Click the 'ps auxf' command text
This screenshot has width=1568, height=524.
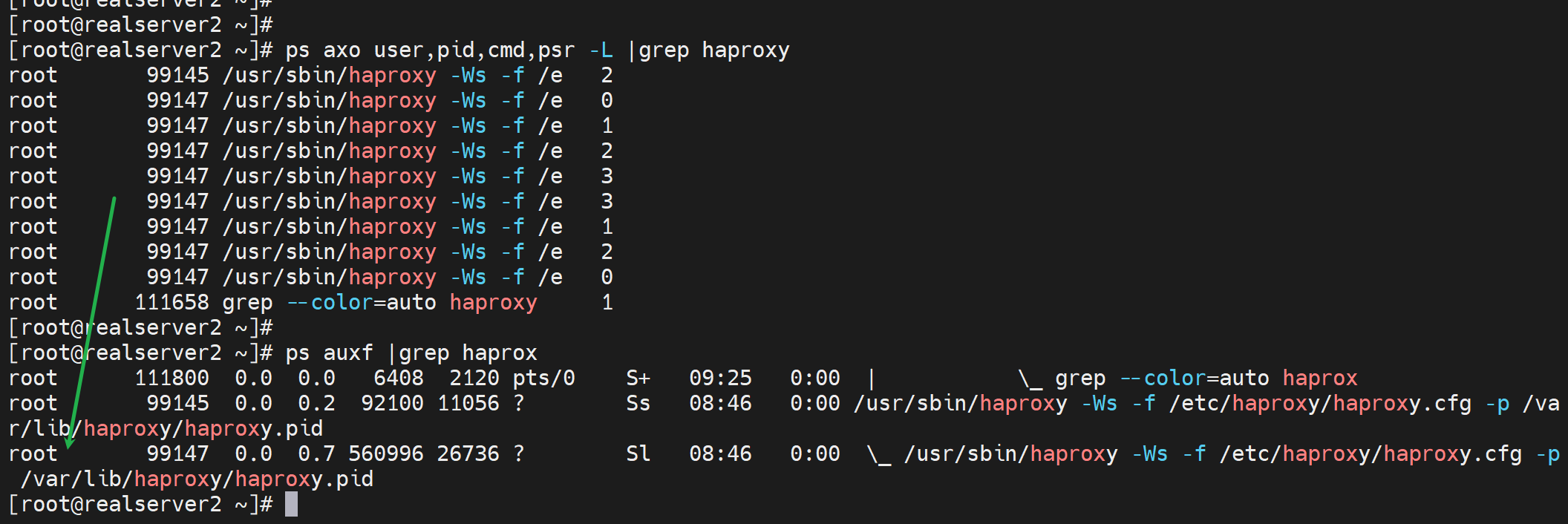point(329,353)
